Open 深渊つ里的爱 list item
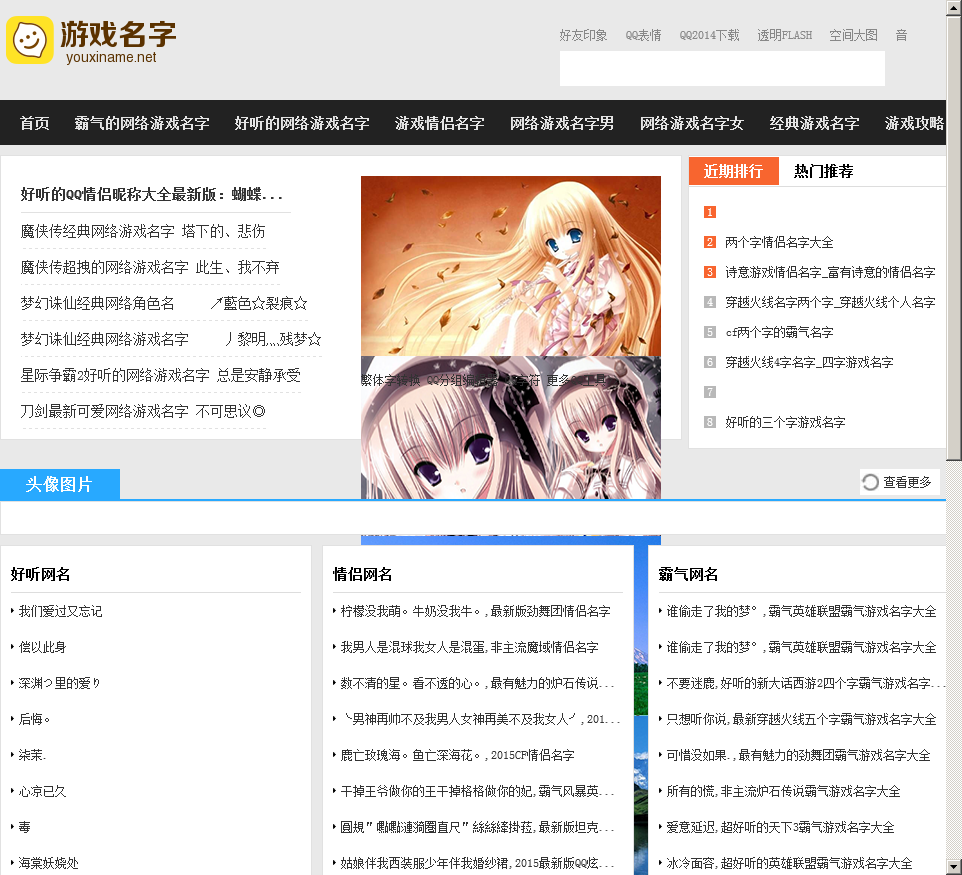 tap(60, 683)
